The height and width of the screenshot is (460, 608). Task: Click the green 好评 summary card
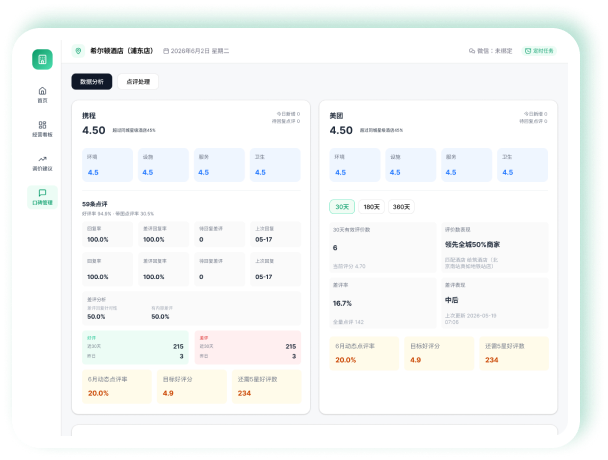135,348
